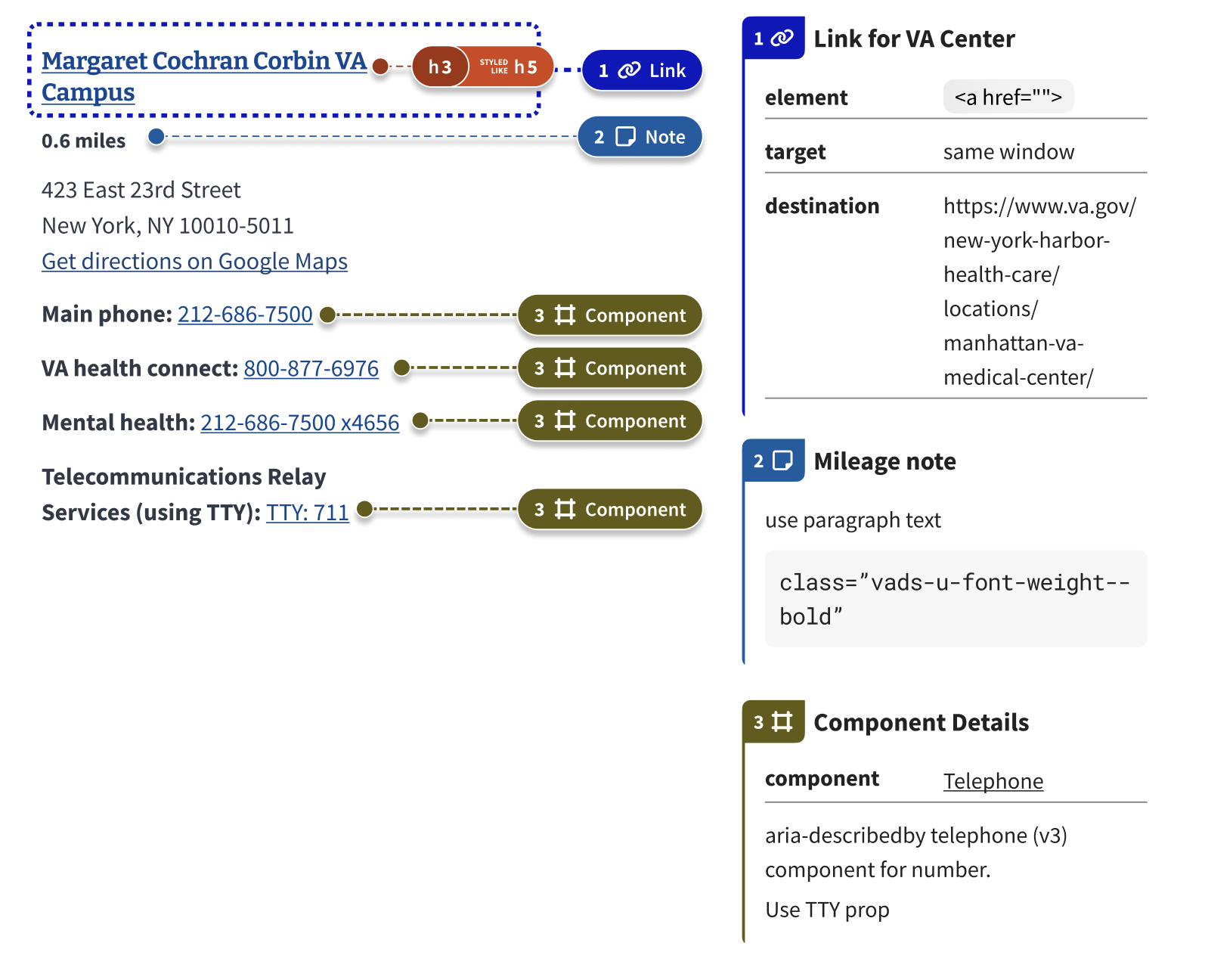Click the chain link icon in the Link badge

(x=629, y=70)
